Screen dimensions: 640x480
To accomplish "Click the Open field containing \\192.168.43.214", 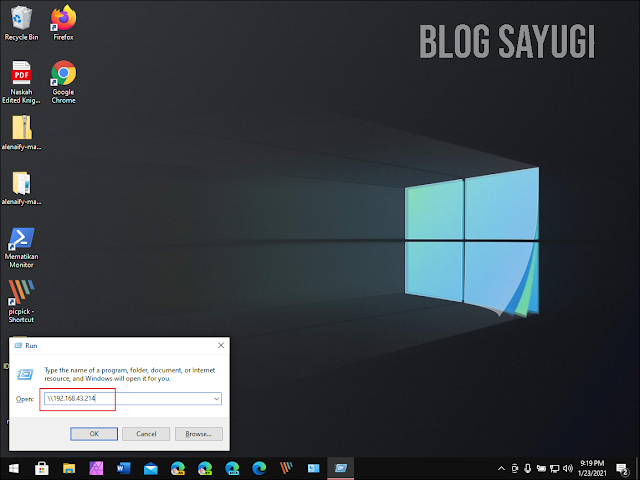I will click(x=133, y=398).
